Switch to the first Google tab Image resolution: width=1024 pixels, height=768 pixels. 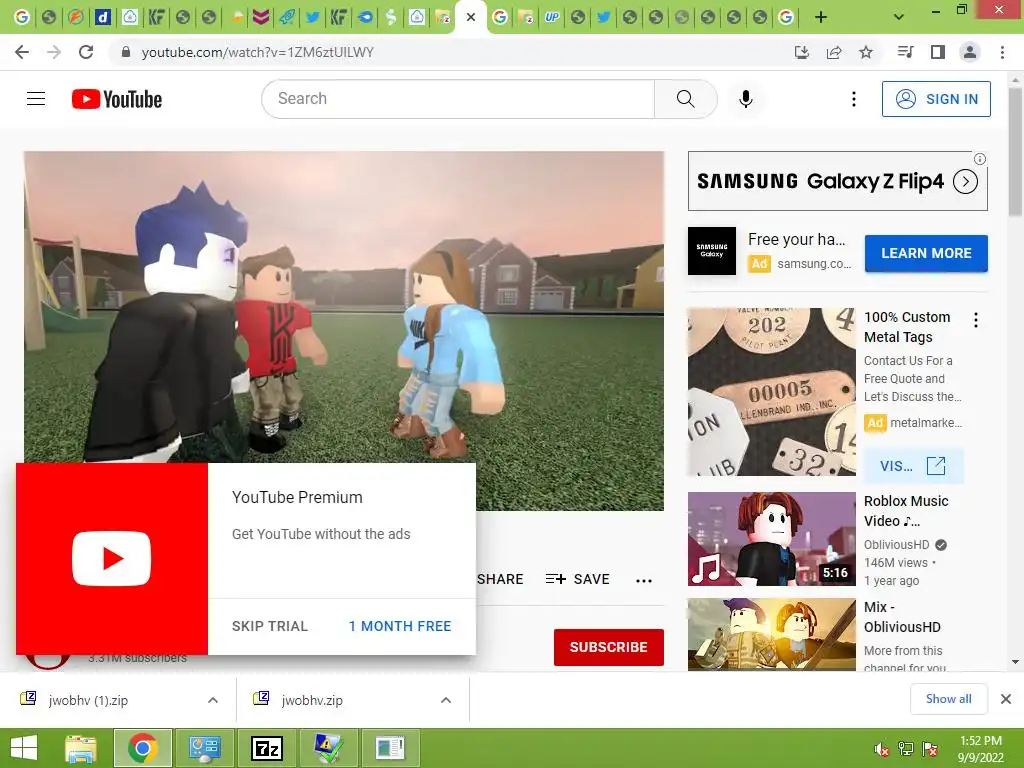pyautogui.click(x=22, y=17)
